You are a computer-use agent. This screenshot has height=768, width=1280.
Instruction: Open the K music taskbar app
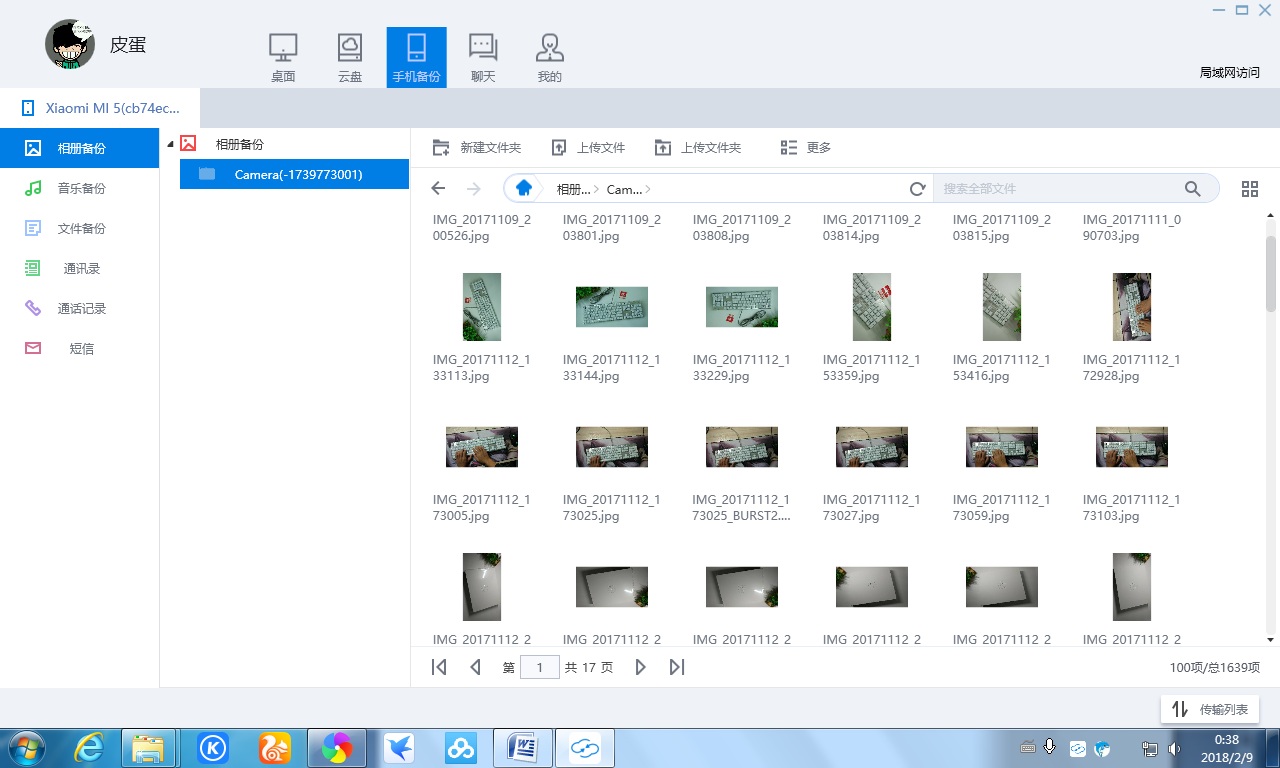click(212, 748)
